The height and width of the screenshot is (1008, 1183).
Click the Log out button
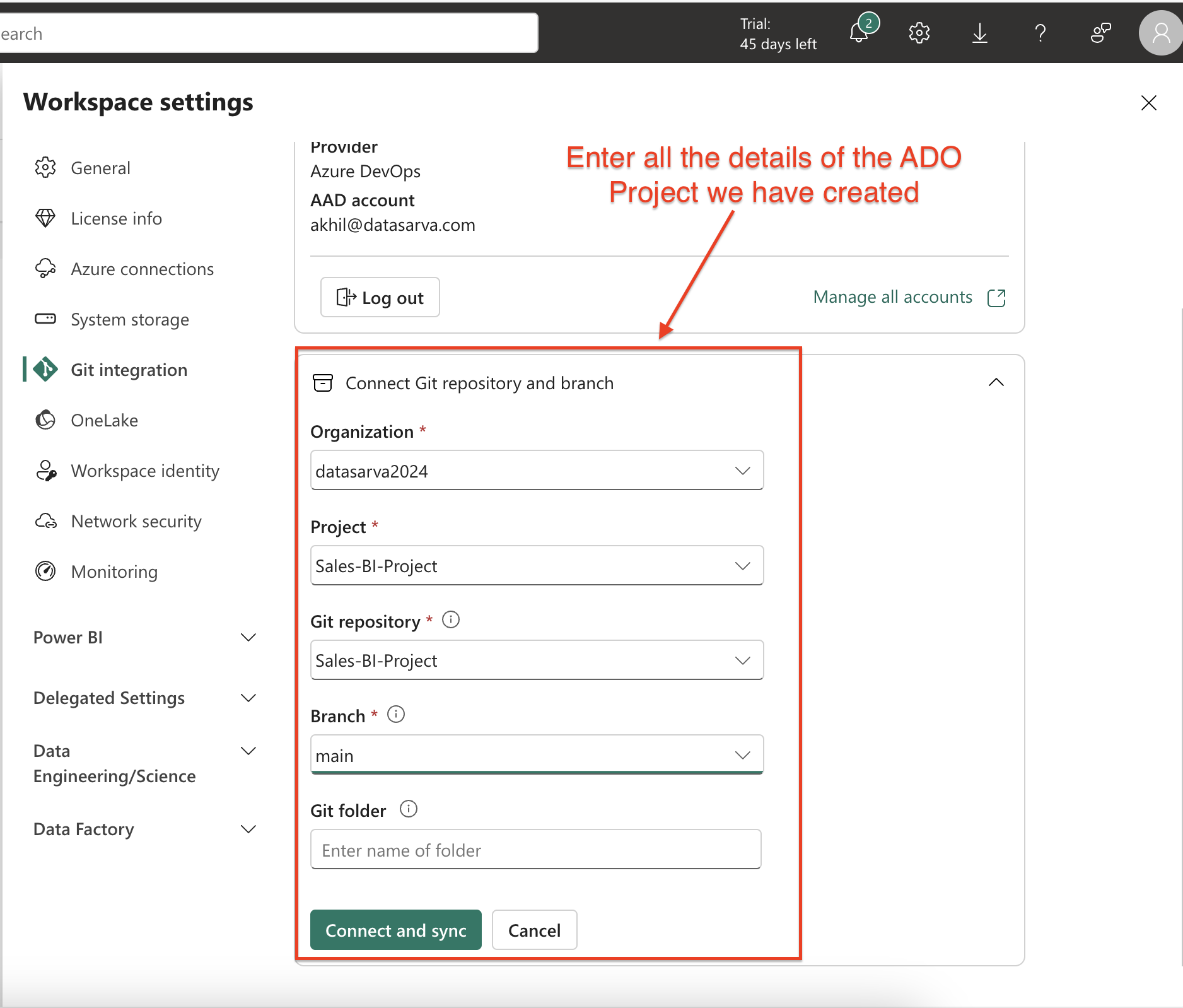(380, 297)
